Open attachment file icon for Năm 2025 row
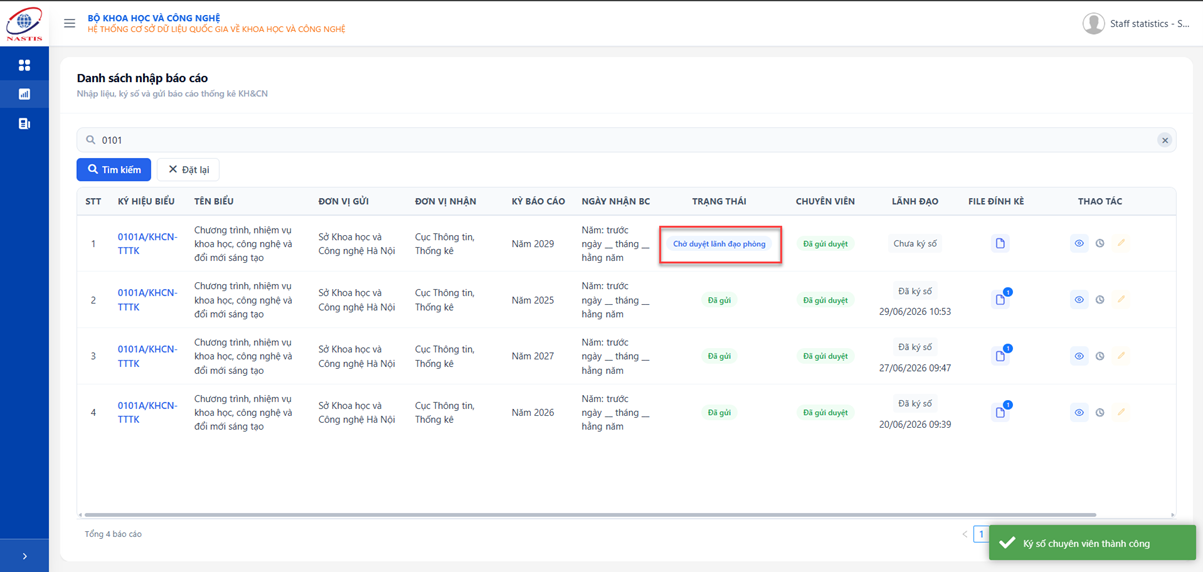Screen dimensions: 1203x572 coord(1000,299)
